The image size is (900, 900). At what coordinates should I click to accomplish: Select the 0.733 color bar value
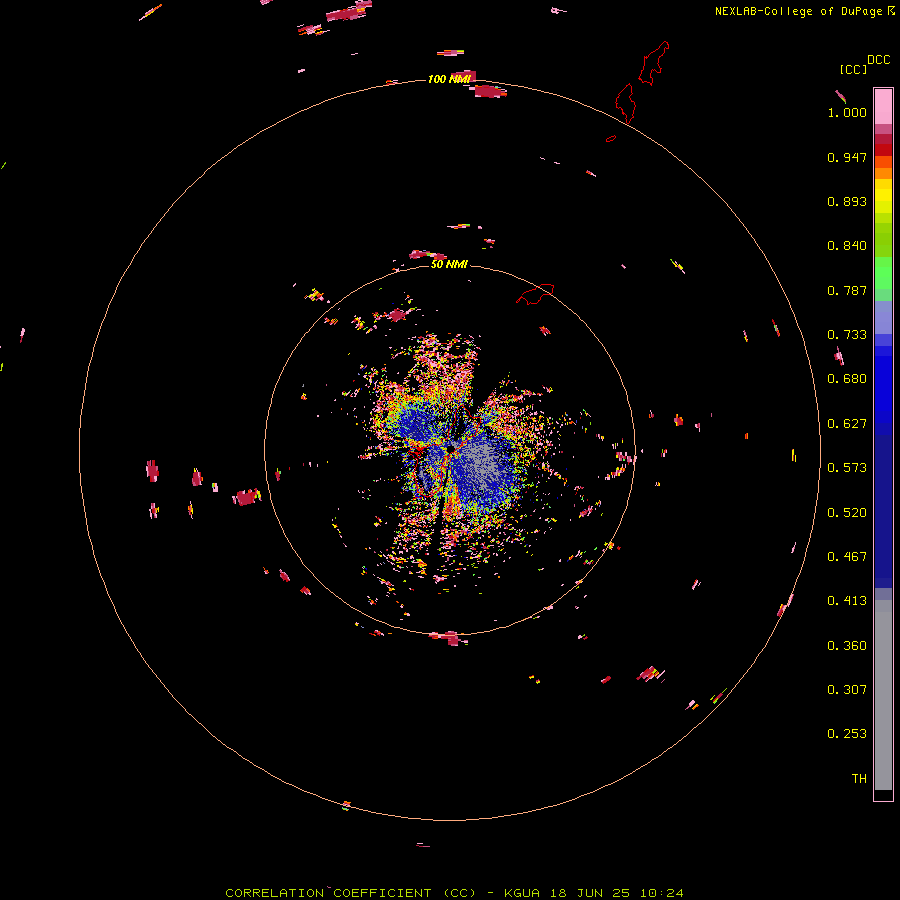pyautogui.click(x=847, y=335)
